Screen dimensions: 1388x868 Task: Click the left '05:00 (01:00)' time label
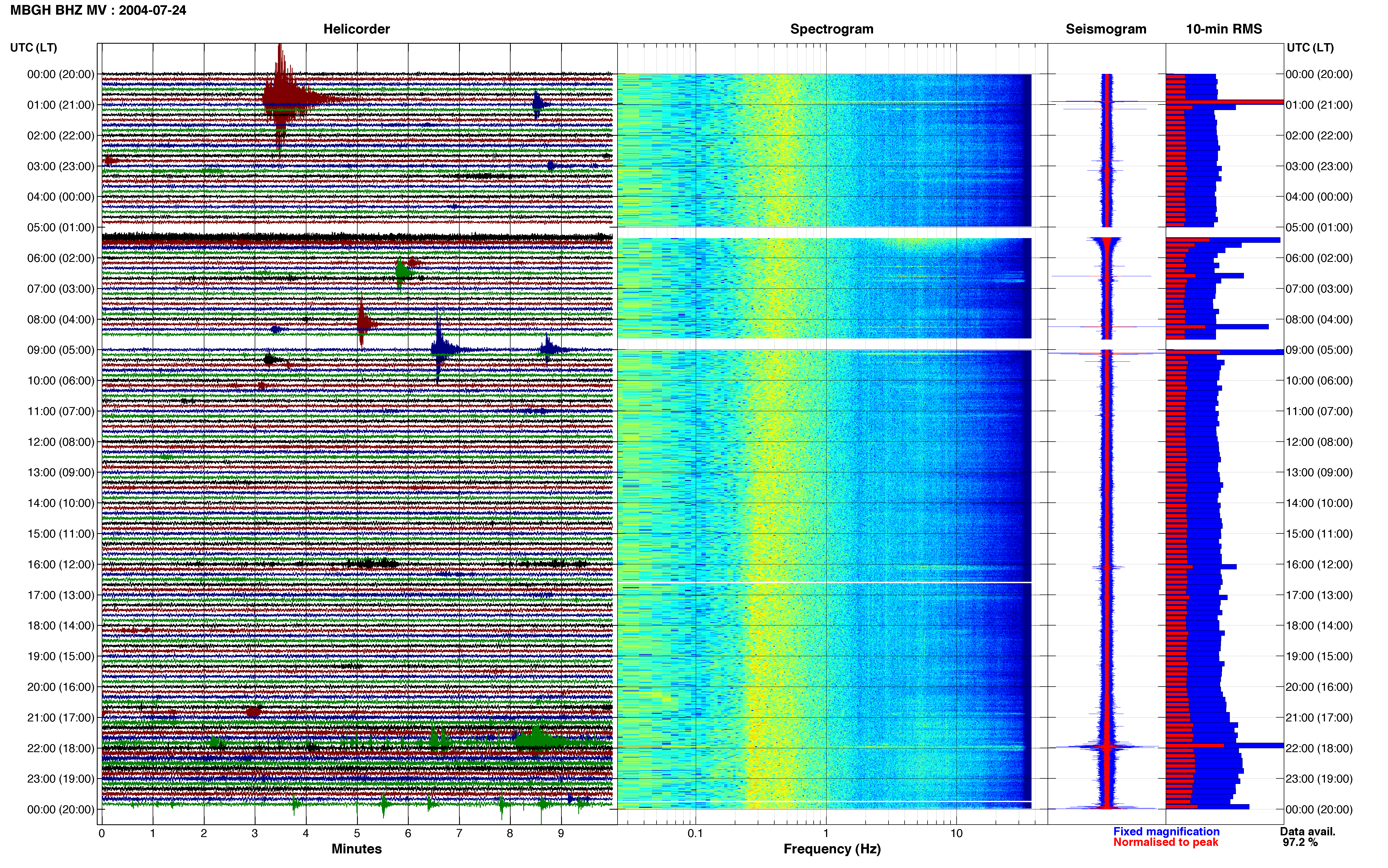pyautogui.click(x=61, y=227)
